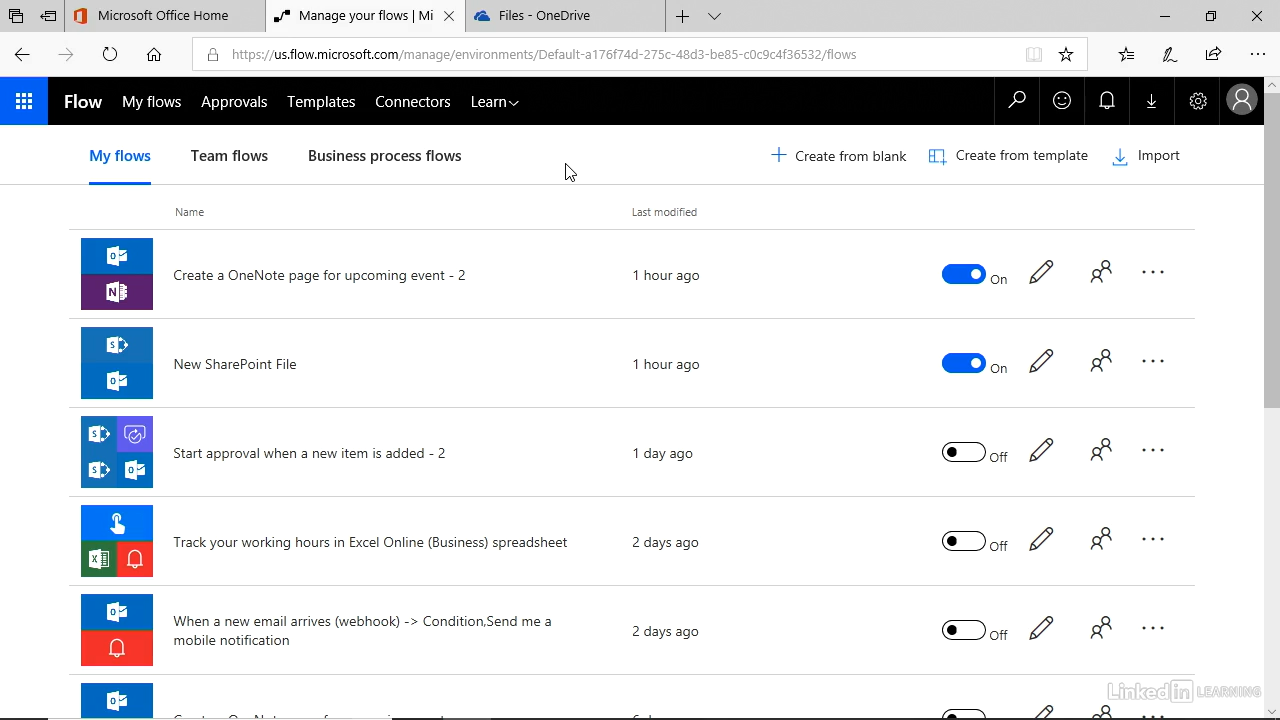
Task: Open more options for New SharePoint File
Action: pyautogui.click(x=1153, y=361)
